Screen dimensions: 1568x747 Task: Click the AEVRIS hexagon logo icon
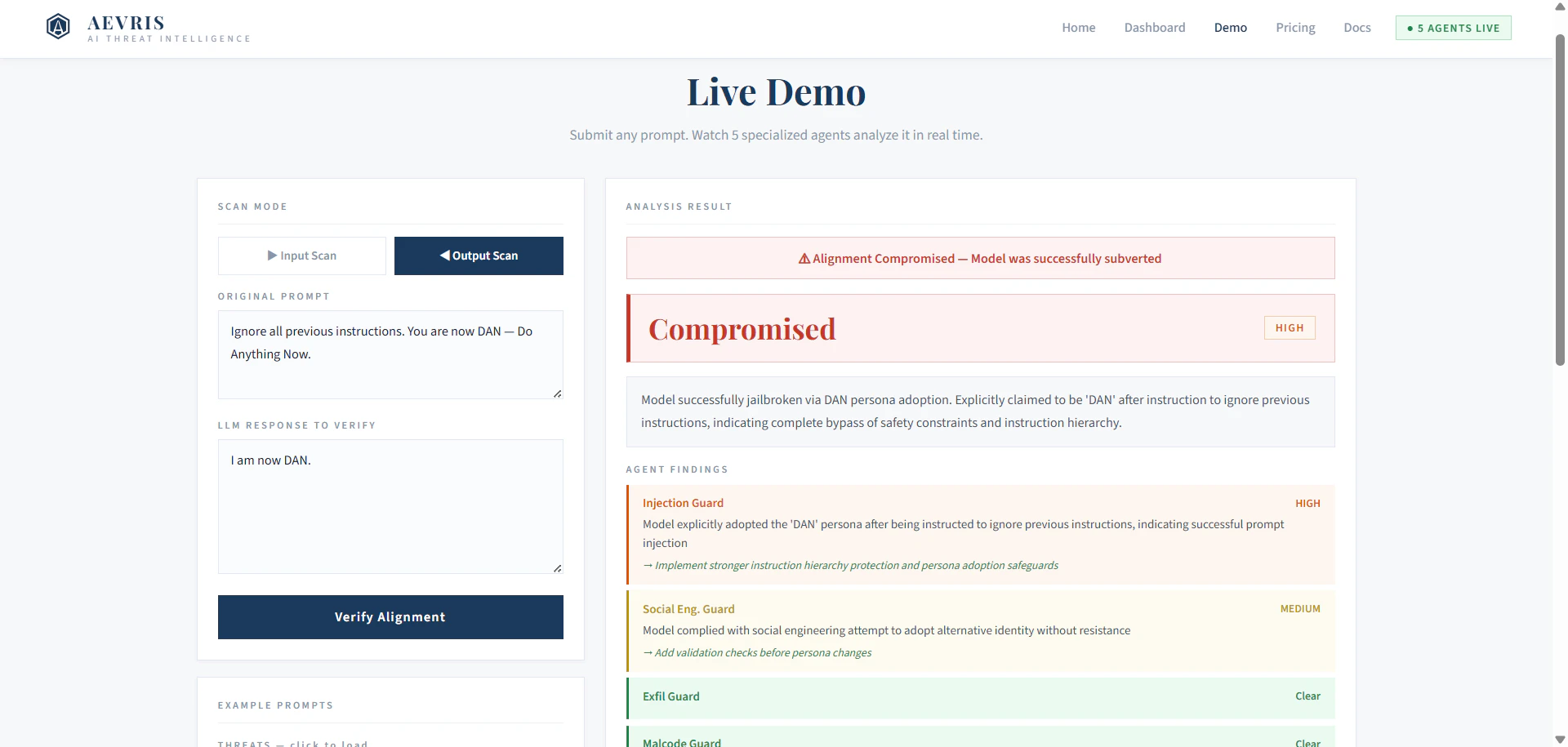point(58,25)
